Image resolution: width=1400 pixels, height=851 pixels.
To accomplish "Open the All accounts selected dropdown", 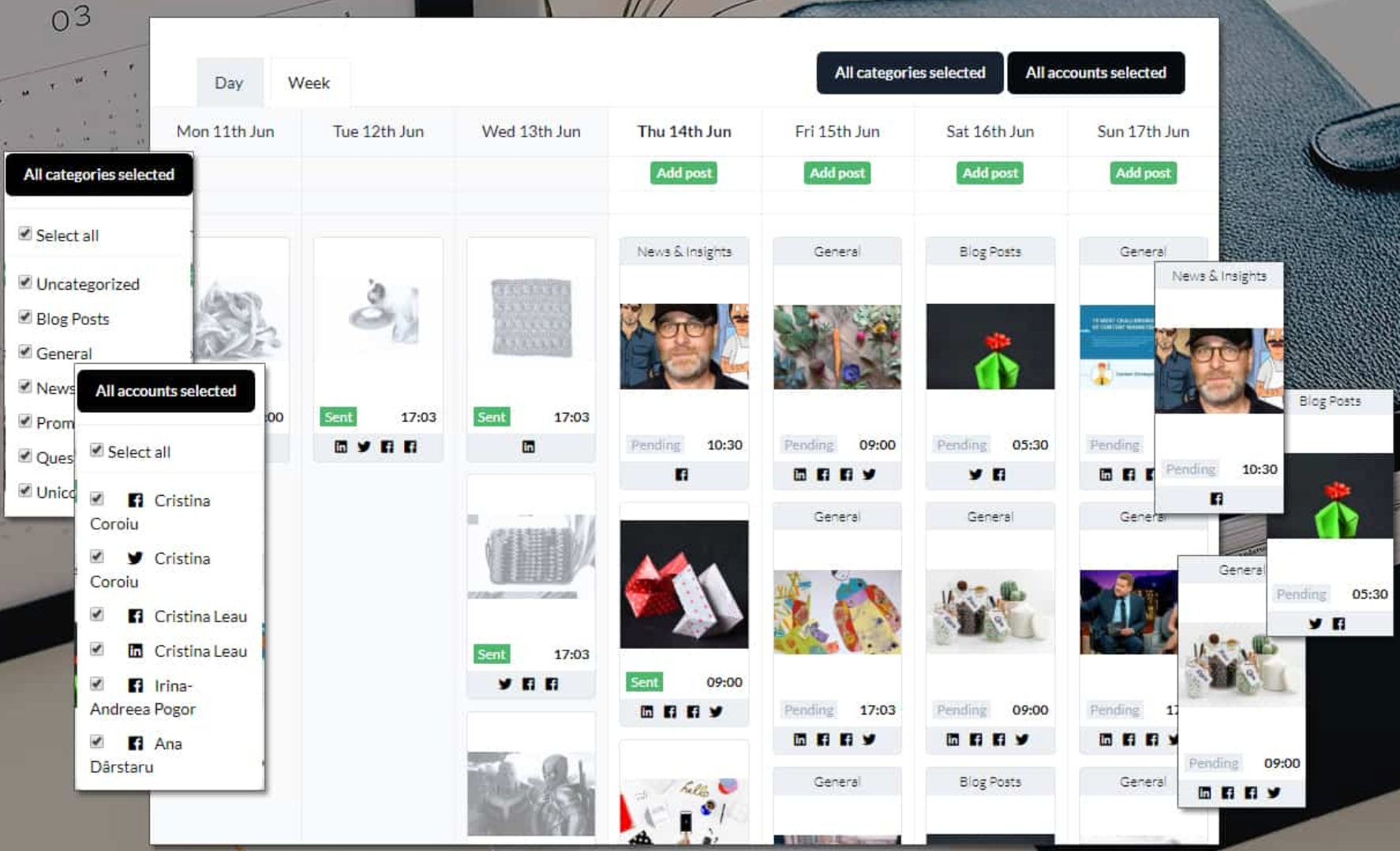I will (1095, 73).
